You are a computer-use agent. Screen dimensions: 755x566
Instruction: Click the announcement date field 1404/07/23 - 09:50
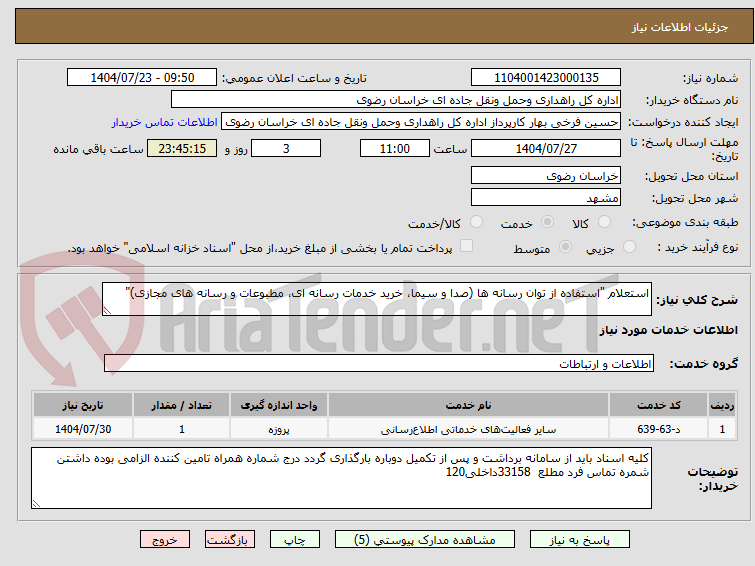tap(142, 78)
